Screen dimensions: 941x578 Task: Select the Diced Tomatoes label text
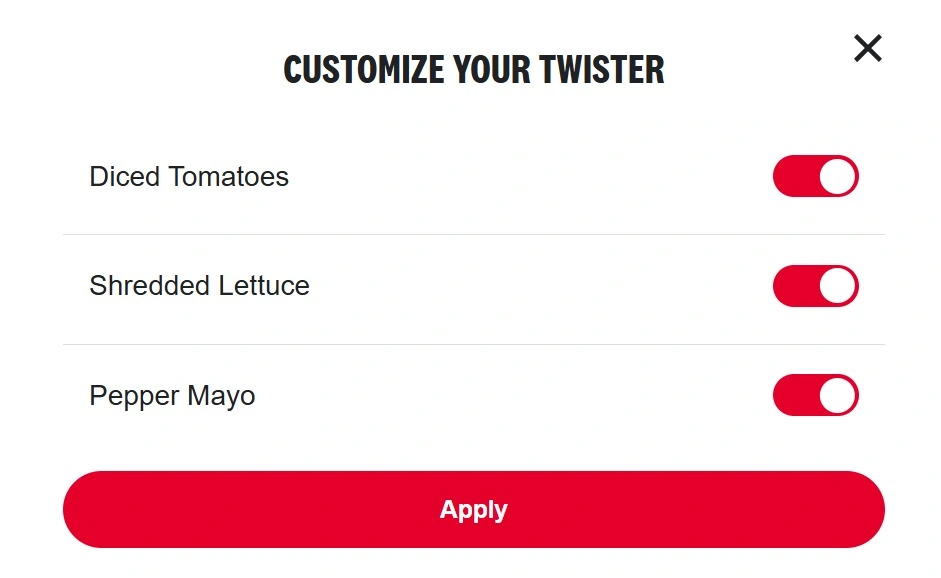click(x=188, y=176)
